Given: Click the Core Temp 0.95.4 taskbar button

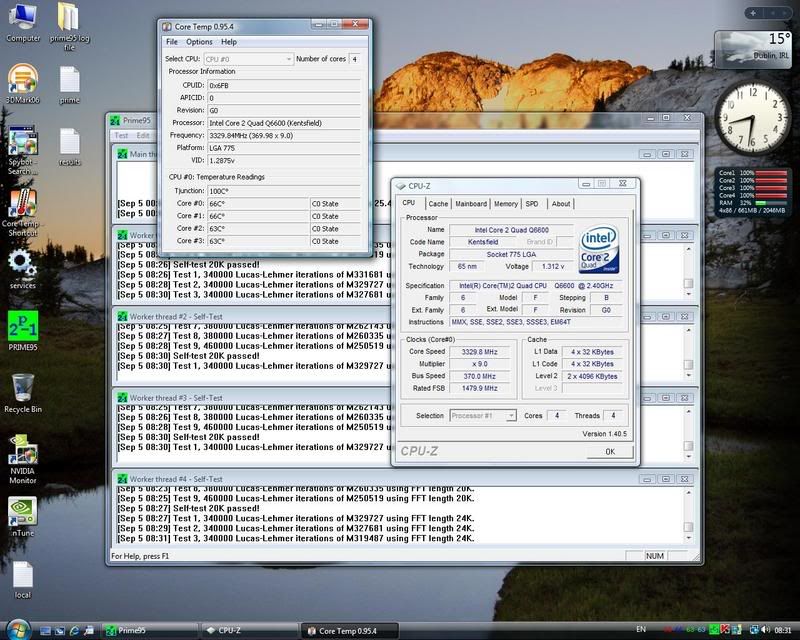Looking at the screenshot, I should tap(349, 631).
